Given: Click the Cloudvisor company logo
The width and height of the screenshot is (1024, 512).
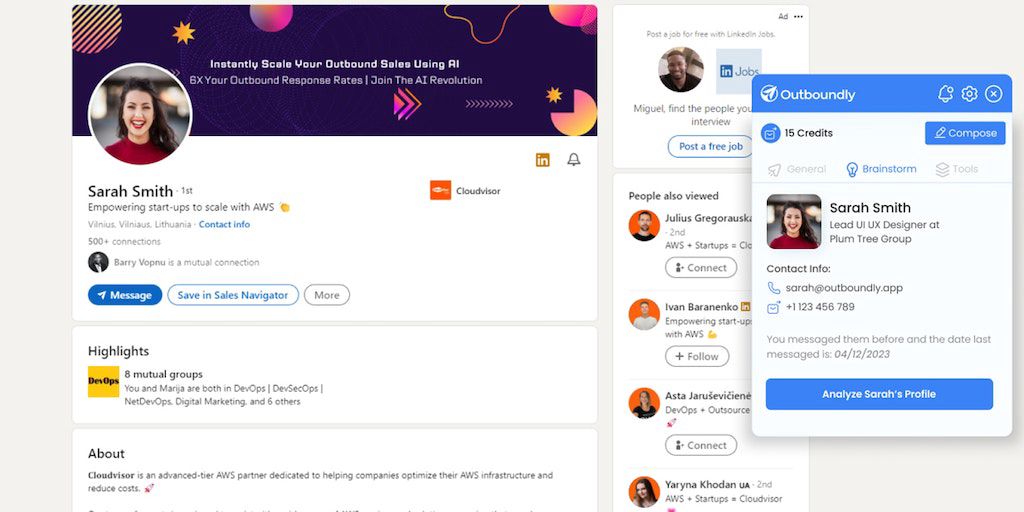Looking at the screenshot, I should pos(440,191).
